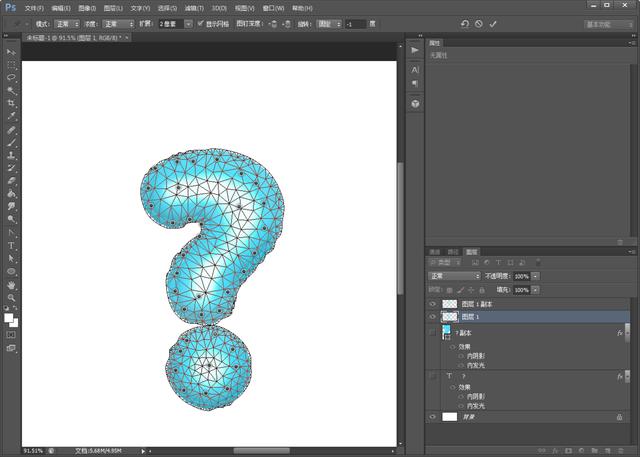Select the Paint Bucket tool
The width and height of the screenshot is (640, 457).
pyautogui.click(x=11, y=193)
